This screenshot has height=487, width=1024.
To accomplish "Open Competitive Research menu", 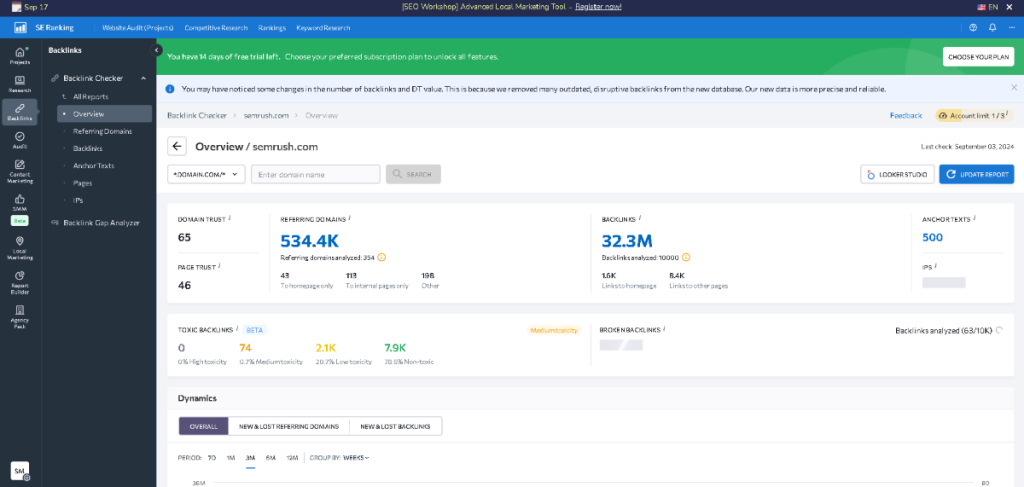I will (x=216, y=28).
